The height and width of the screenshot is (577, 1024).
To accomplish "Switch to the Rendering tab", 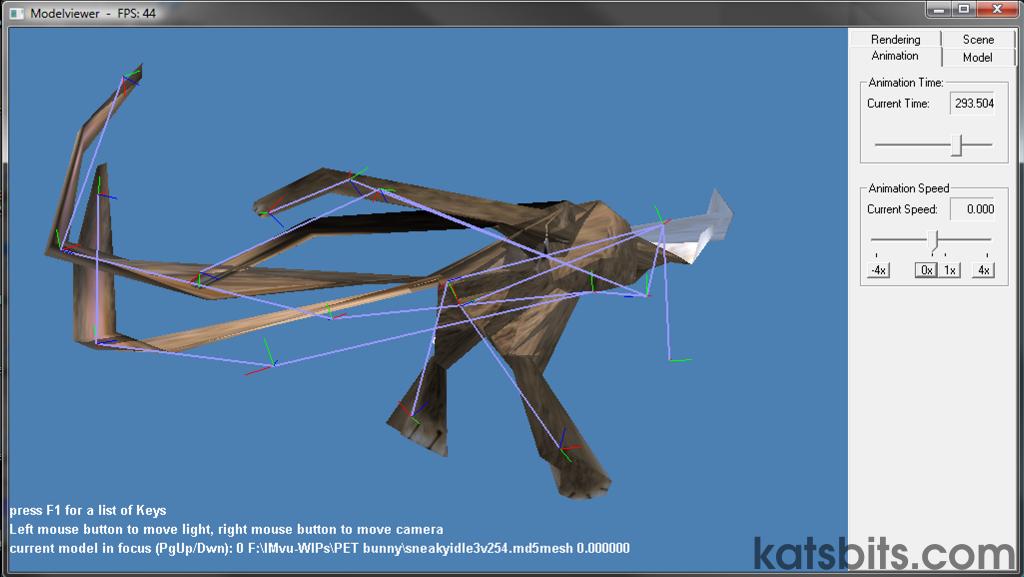I will (x=895, y=39).
